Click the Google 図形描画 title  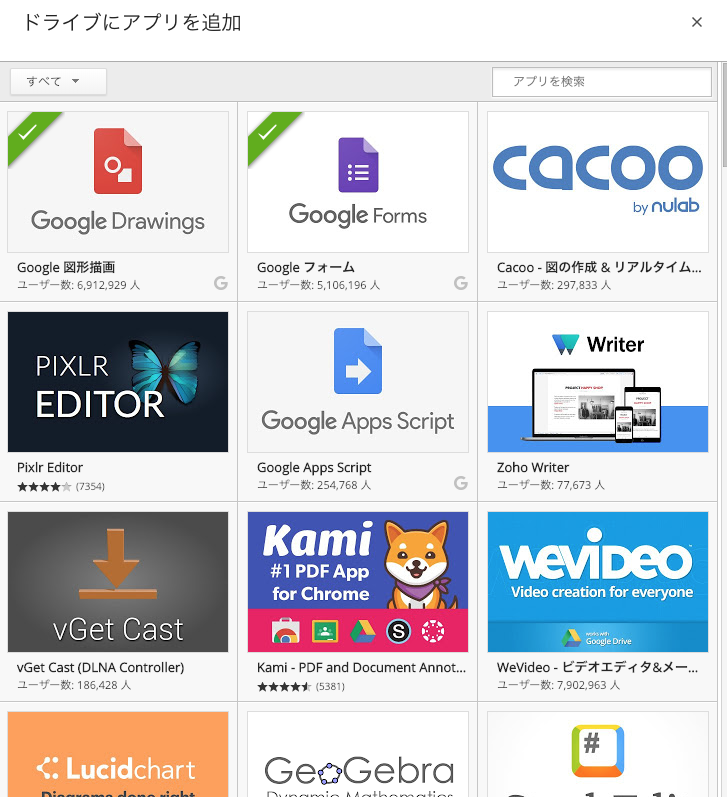pos(66,267)
